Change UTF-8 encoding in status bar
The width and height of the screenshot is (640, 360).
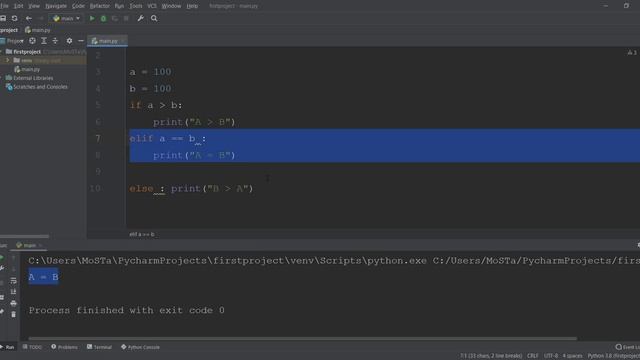tap(551, 356)
